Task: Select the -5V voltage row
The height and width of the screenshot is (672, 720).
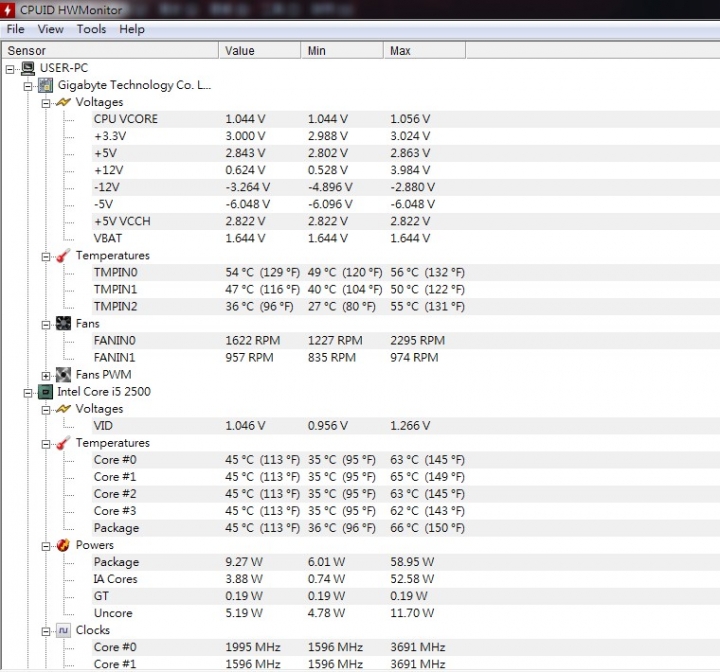Action: coord(405,204)
